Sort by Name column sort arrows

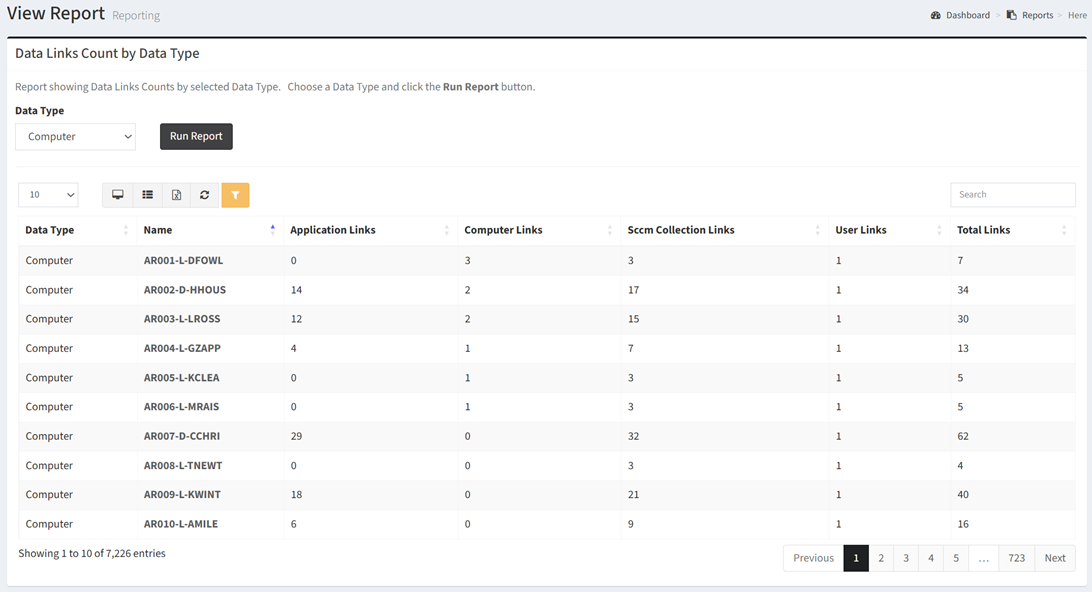coord(273,230)
